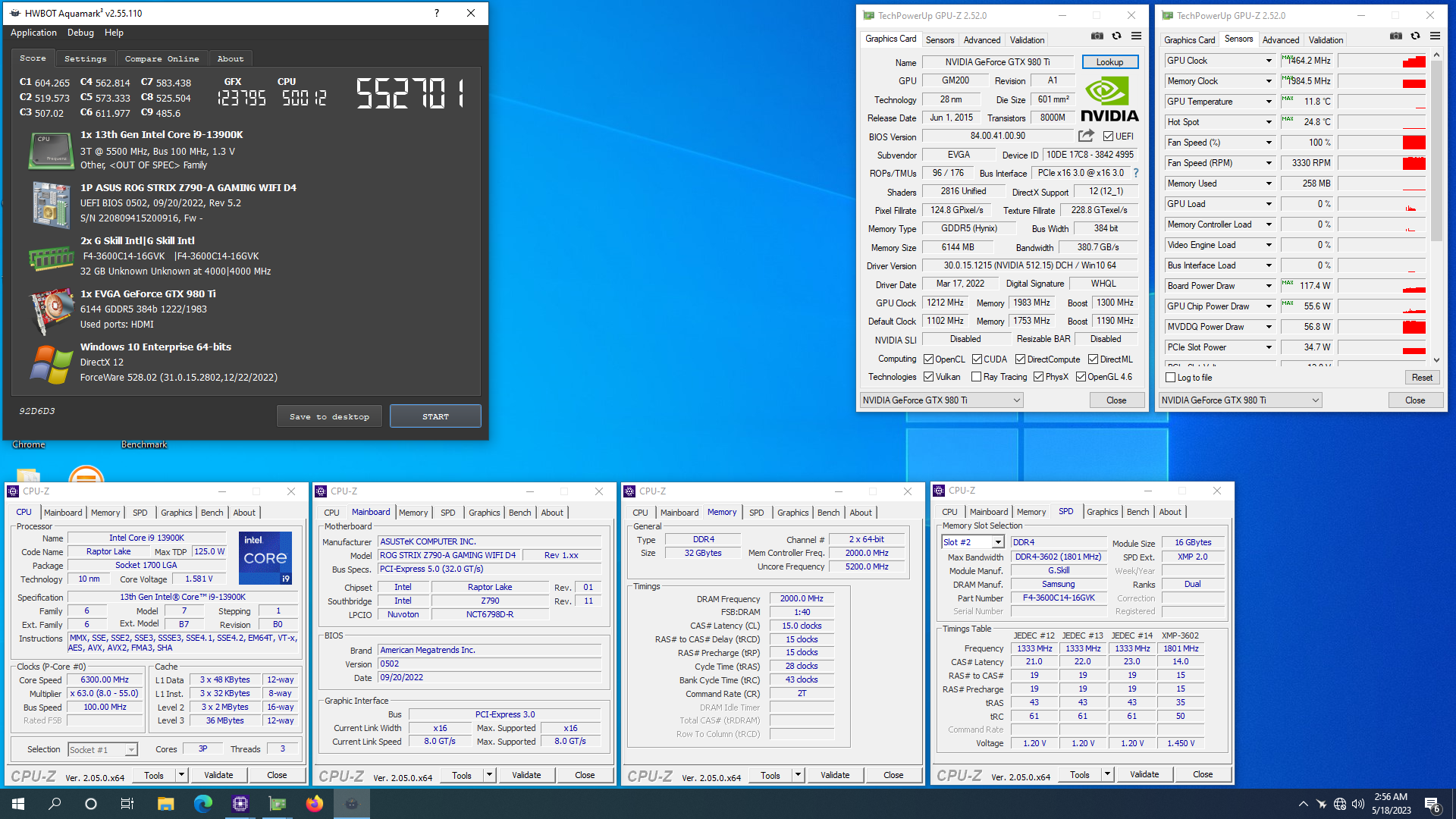Click the NVIDIA logo in GPU-Z

(x=1109, y=100)
